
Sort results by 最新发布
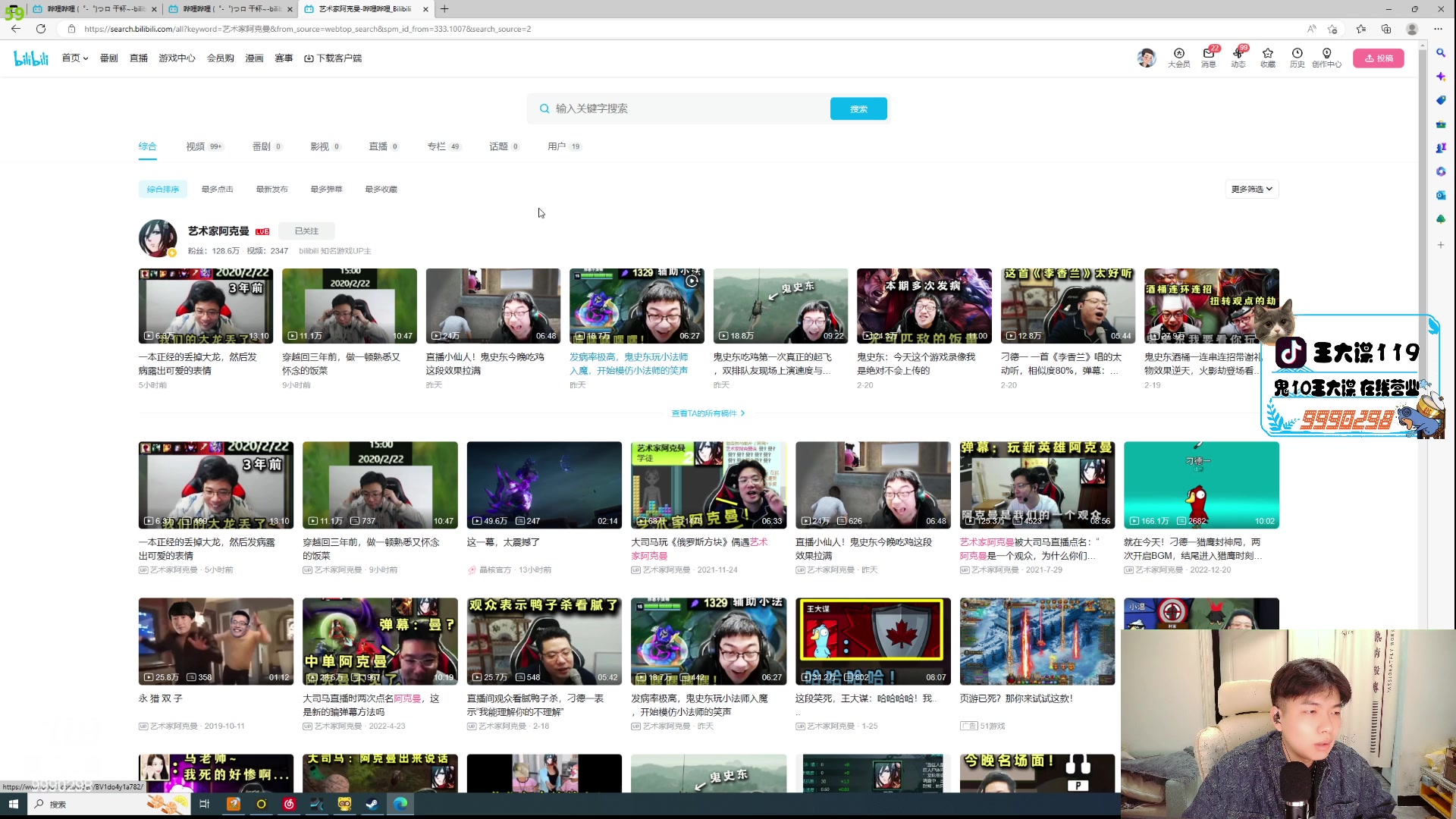[x=271, y=189]
